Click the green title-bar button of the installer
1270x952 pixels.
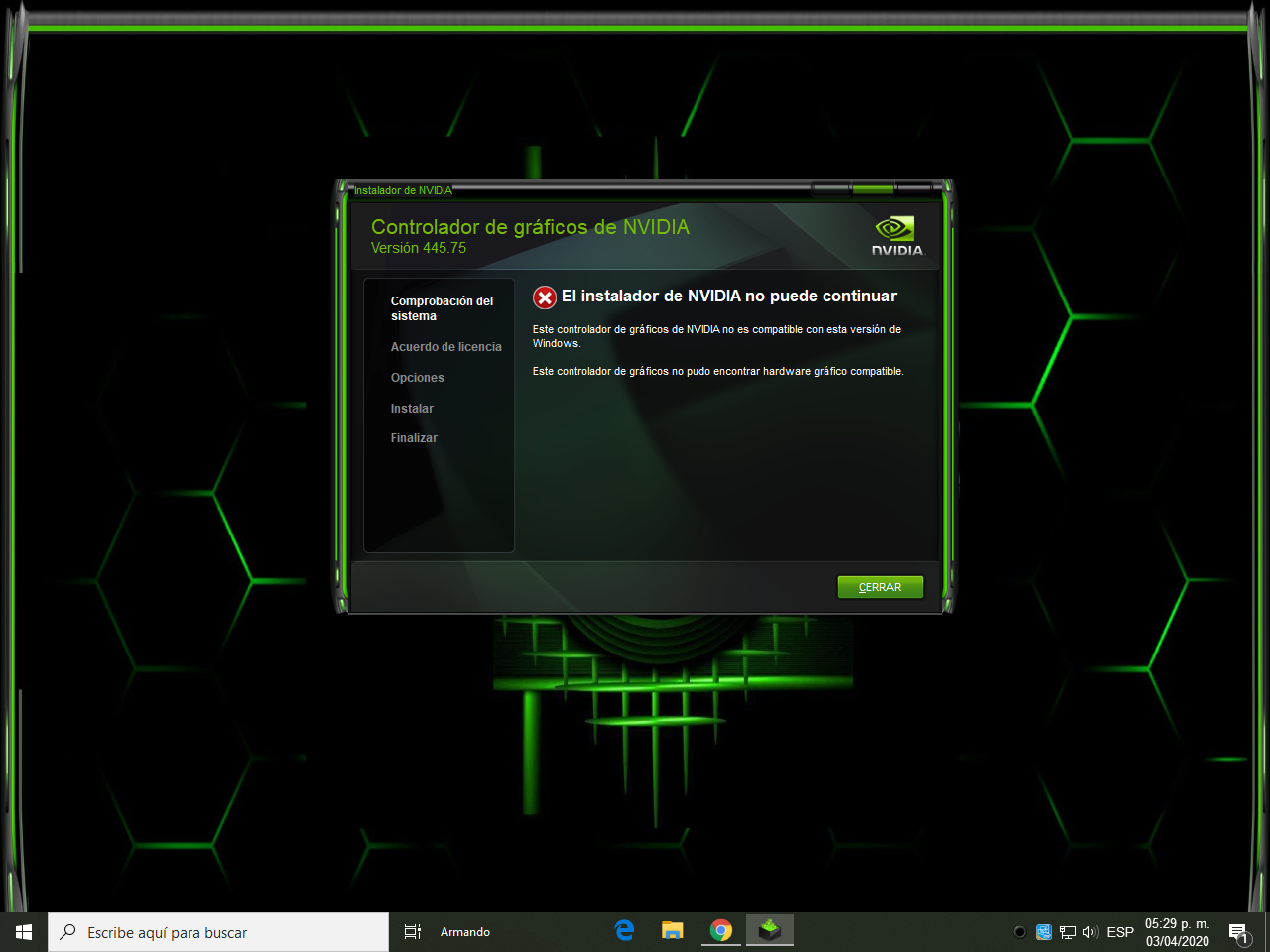point(873,189)
